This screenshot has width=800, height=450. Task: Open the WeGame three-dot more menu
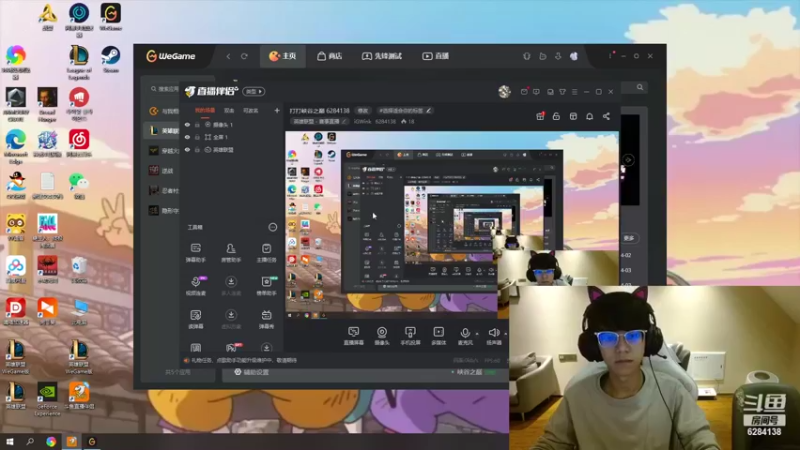tap(610, 56)
